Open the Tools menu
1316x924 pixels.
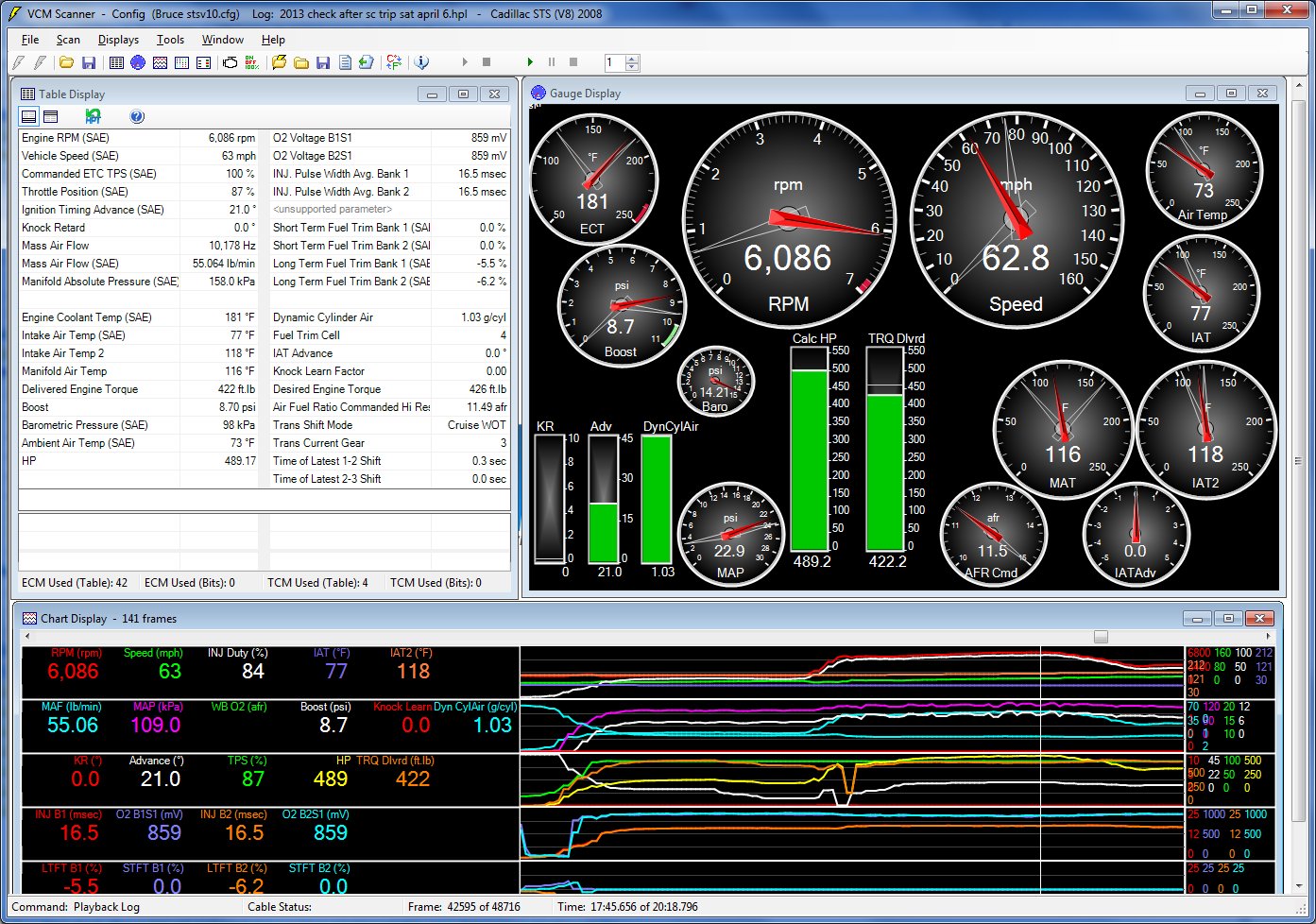(169, 40)
